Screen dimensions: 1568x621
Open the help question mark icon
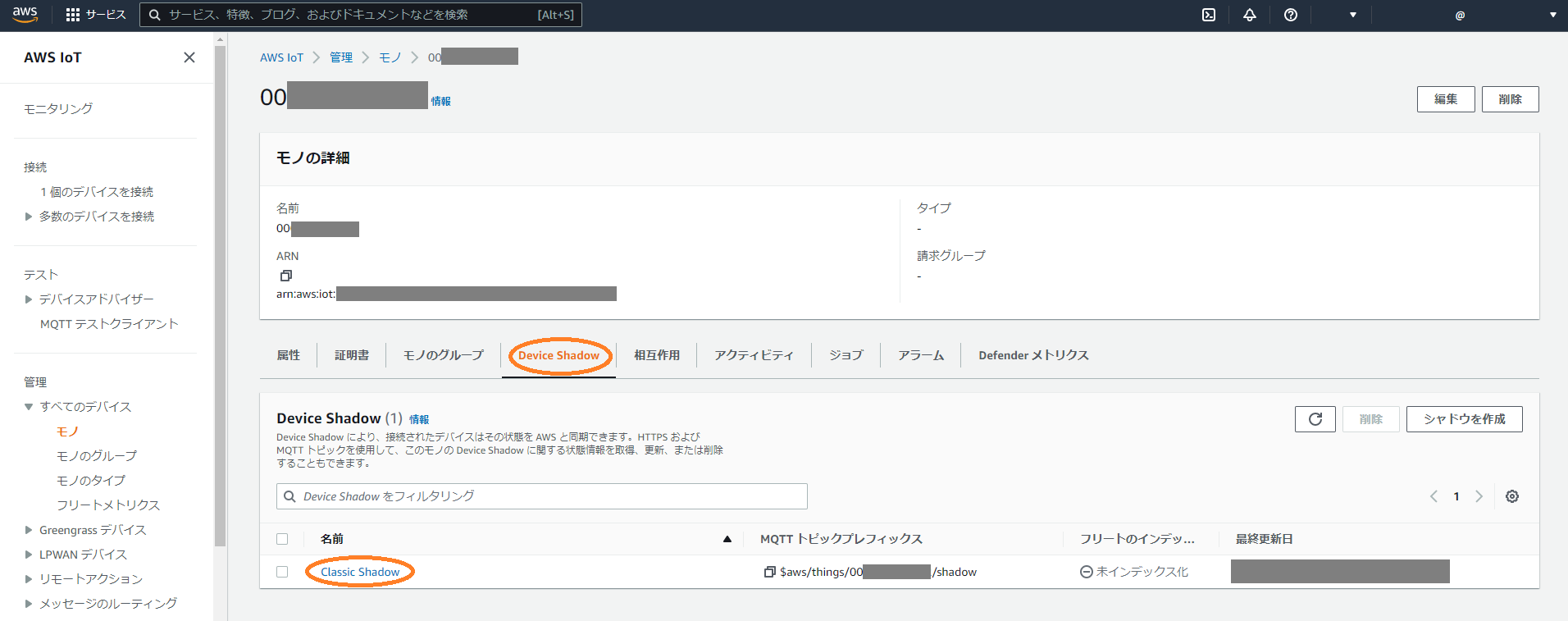1291,15
